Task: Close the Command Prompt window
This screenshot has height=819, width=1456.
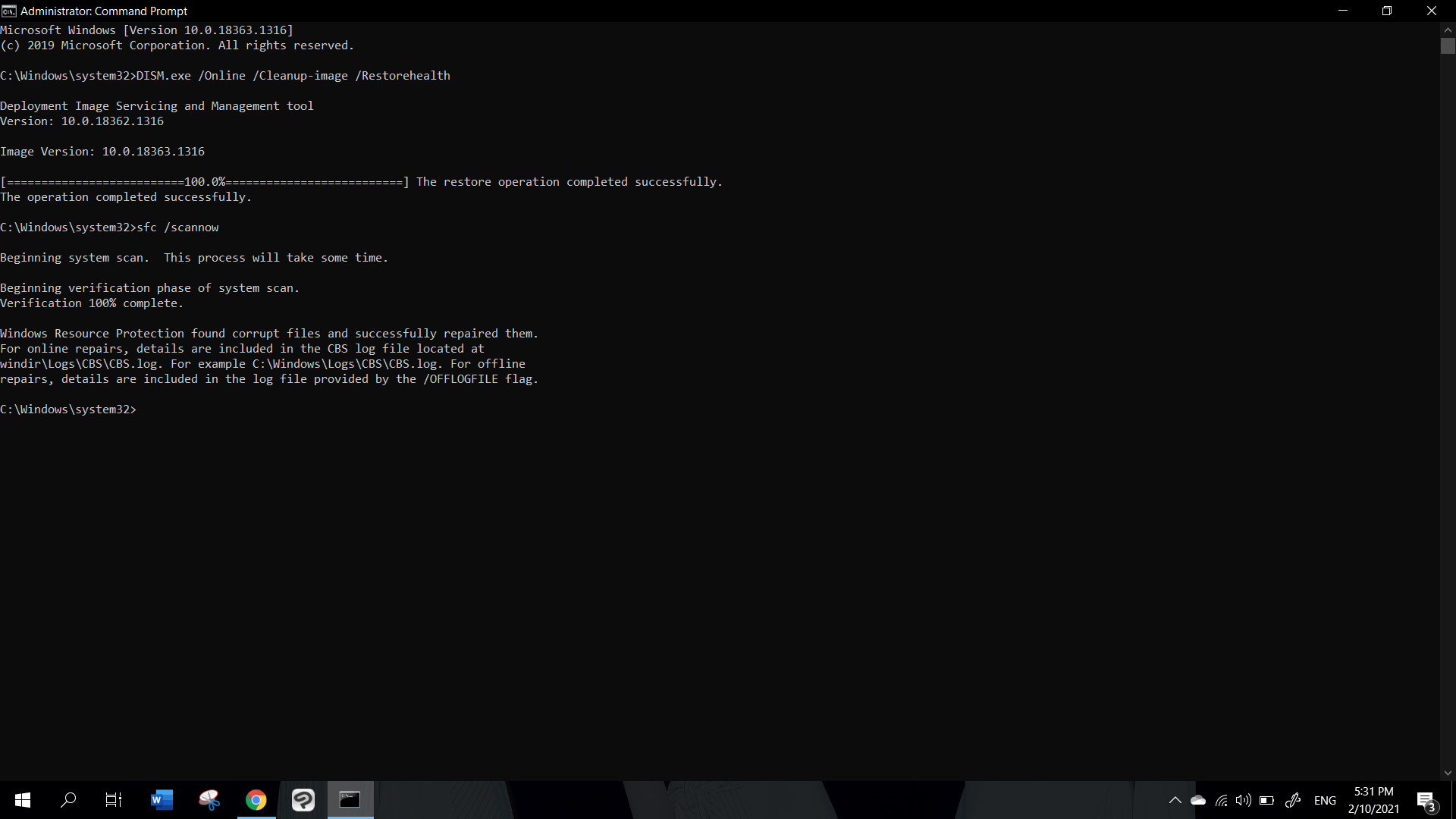Action: coord(1432,11)
